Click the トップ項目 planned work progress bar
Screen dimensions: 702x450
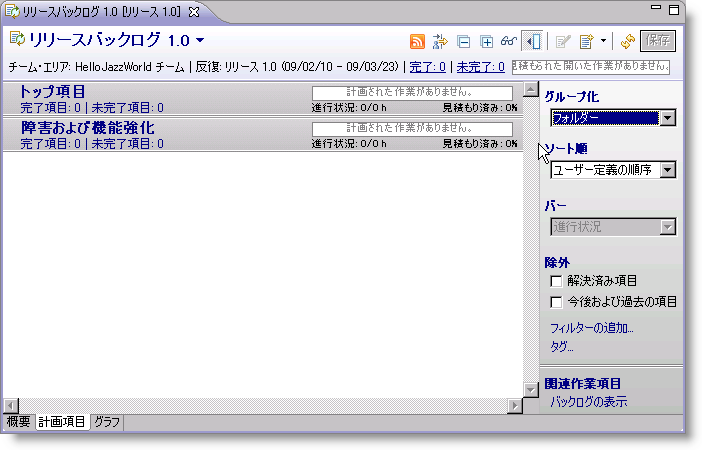click(x=412, y=93)
